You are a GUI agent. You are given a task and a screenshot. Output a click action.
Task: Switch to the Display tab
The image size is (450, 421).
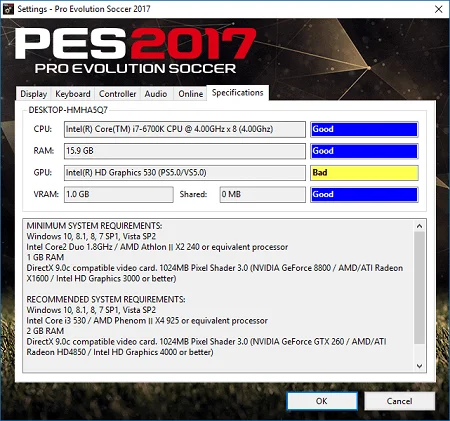click(33, 94)
